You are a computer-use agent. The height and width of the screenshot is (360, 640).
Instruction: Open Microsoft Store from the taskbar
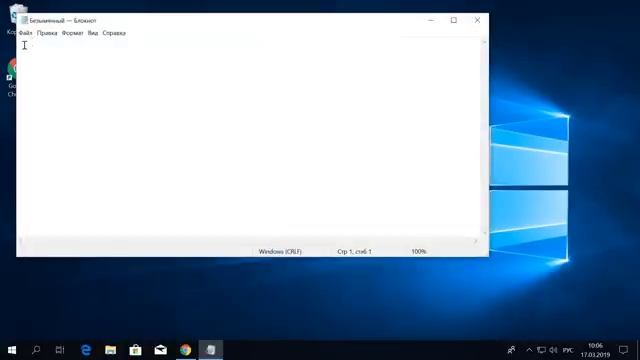point(136,350)
